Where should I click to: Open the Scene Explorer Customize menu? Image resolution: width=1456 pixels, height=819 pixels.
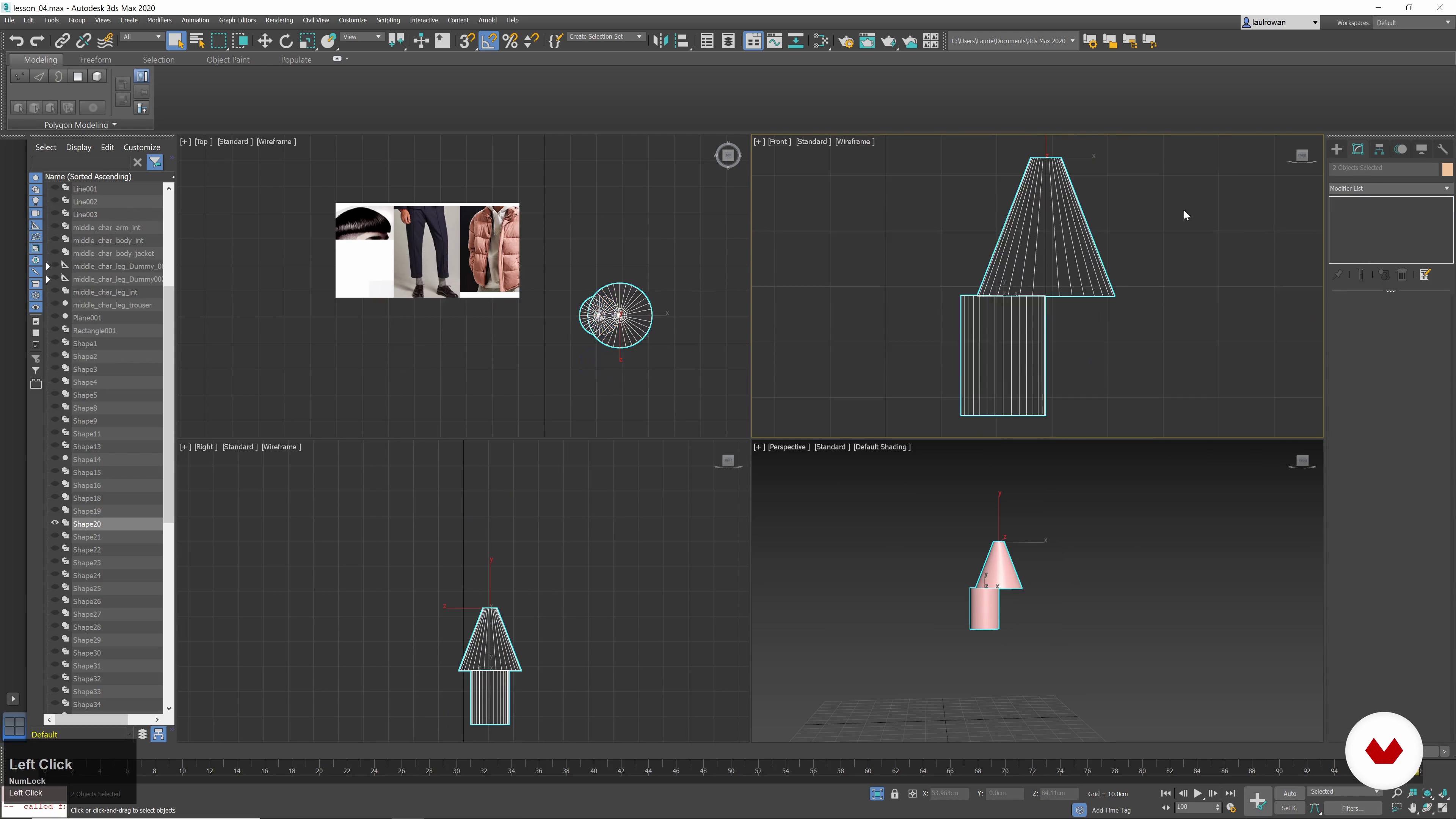click(142, 147)
